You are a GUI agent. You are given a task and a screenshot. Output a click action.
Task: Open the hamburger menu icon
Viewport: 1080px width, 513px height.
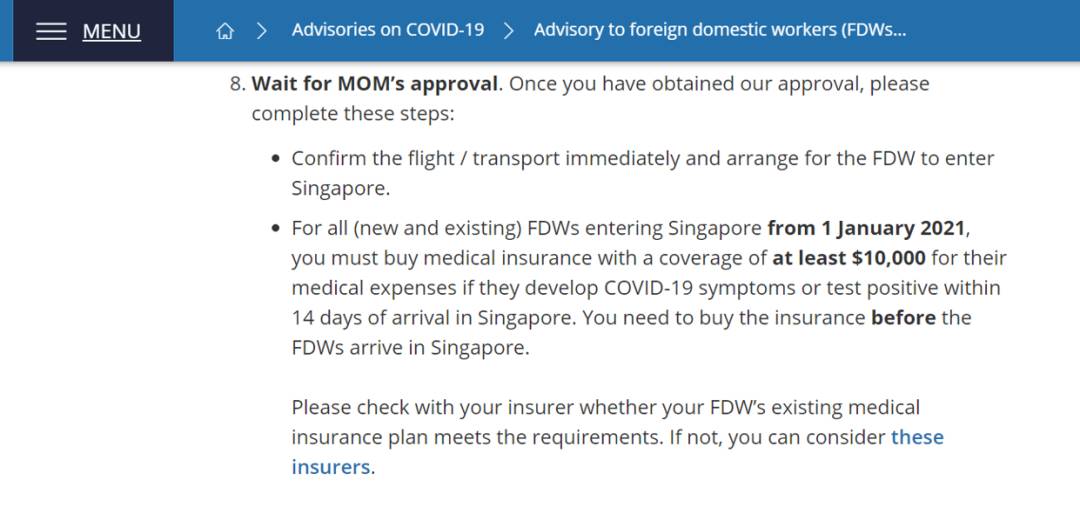pyautogui.click(x=51, y=31)
